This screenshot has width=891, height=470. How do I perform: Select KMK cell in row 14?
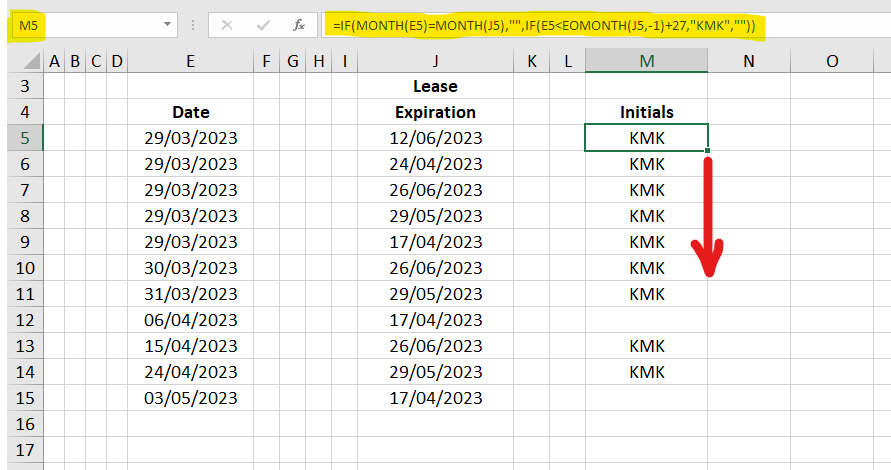[647, 372]
